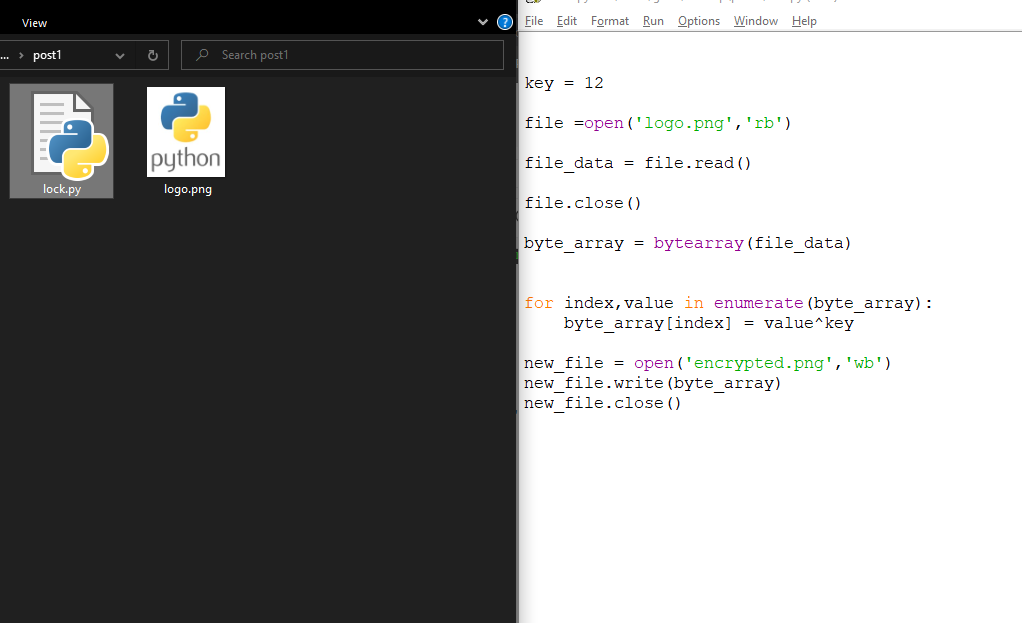Open the blue Help question mark
1022x623 pixels.
(x=504, y=21)
